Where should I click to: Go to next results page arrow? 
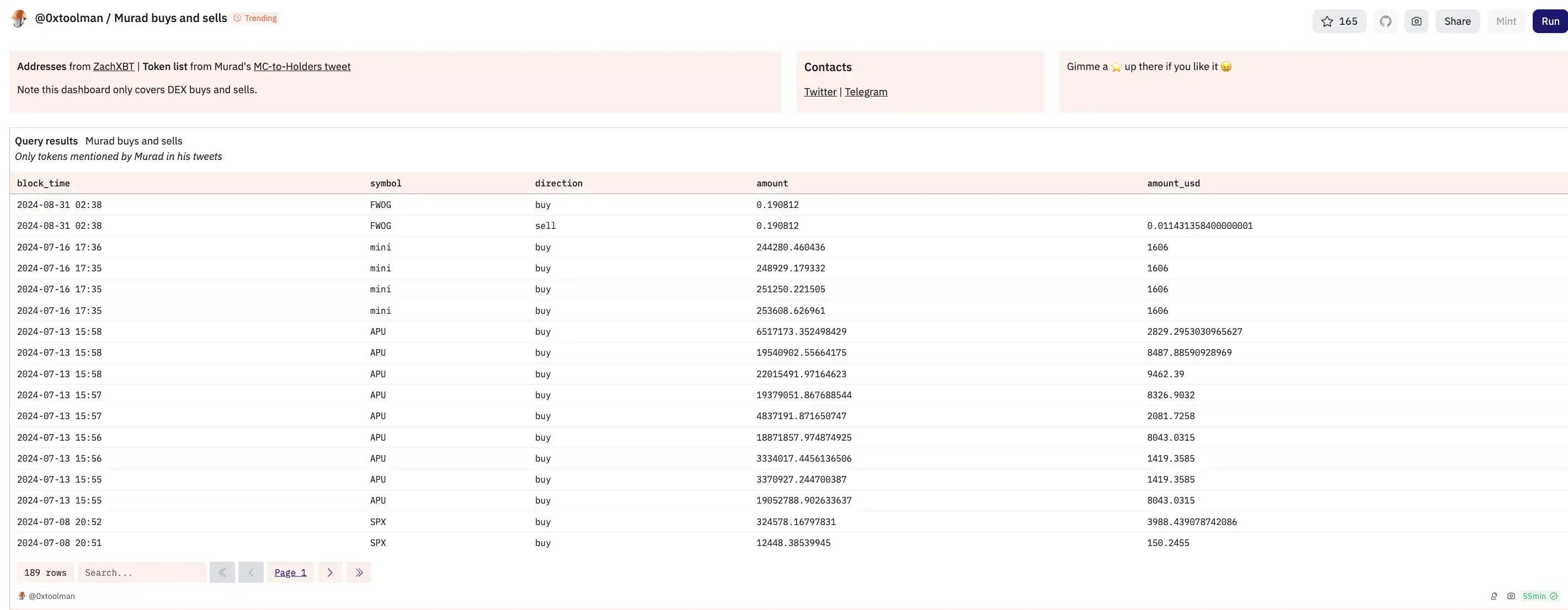pyautogui.click(x=330, y=572)
